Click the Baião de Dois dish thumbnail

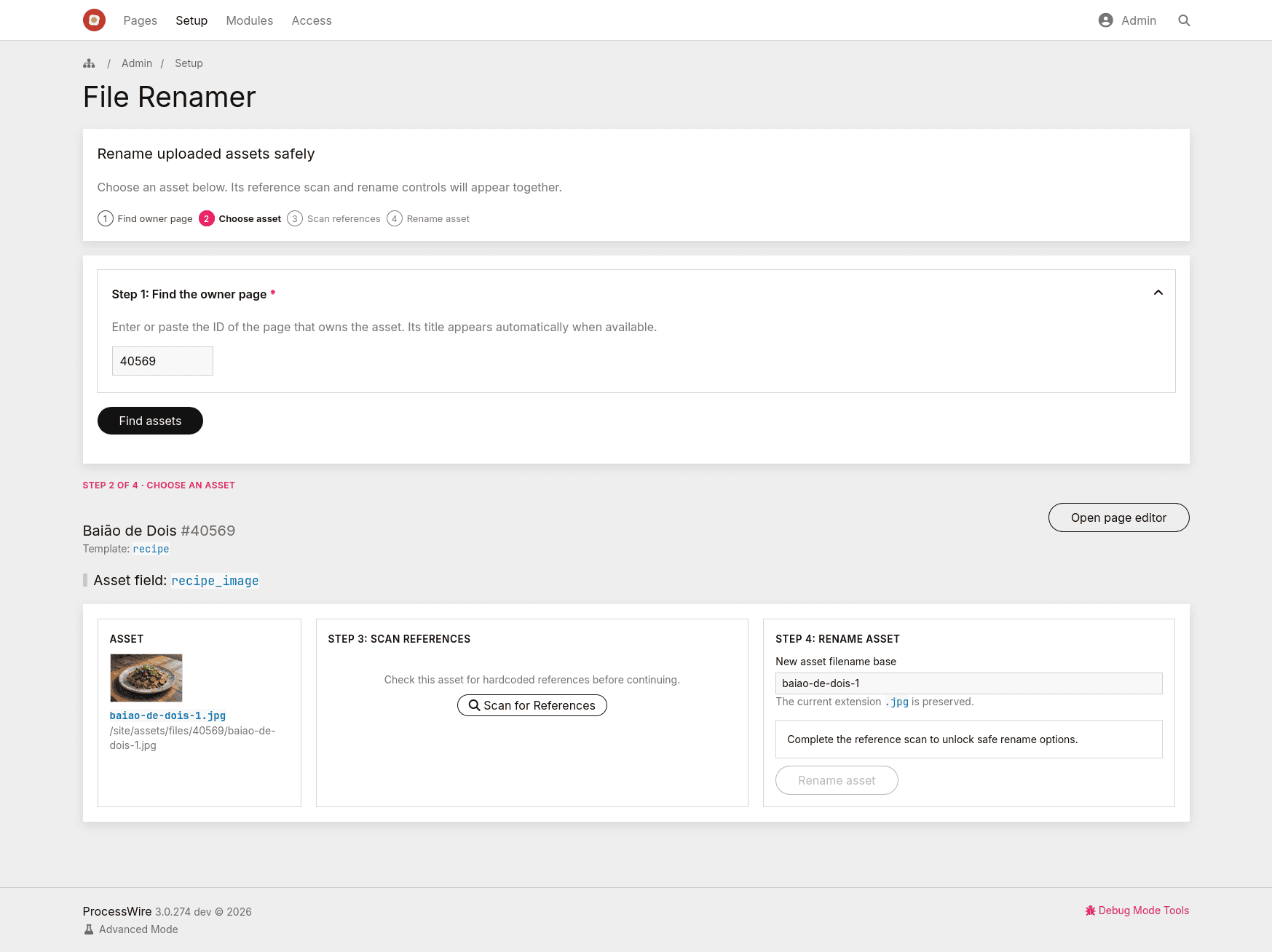pyautogui.click(x=146, y=678)
